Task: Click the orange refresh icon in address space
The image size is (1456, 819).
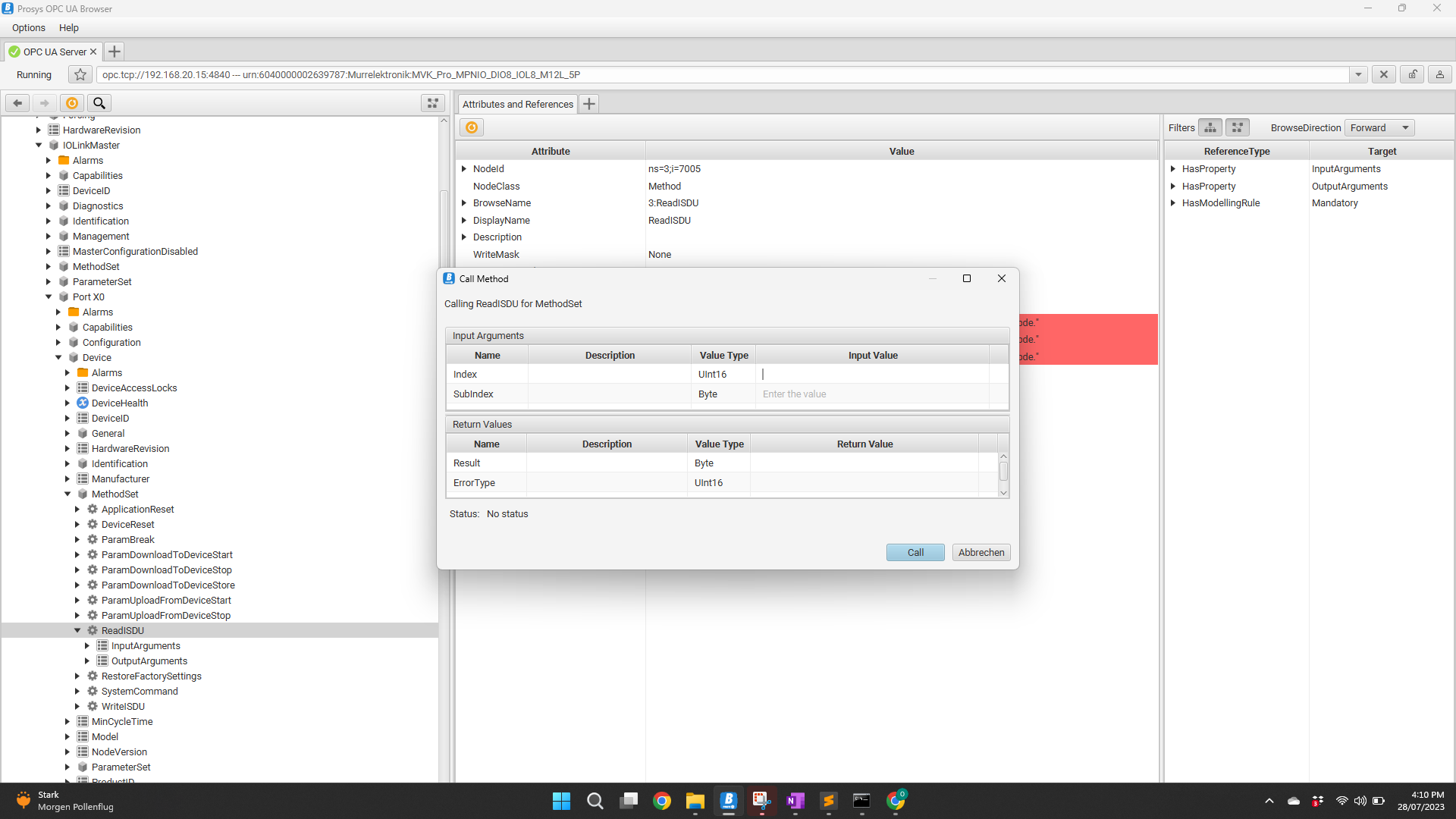Action: [x=72, y=103]
